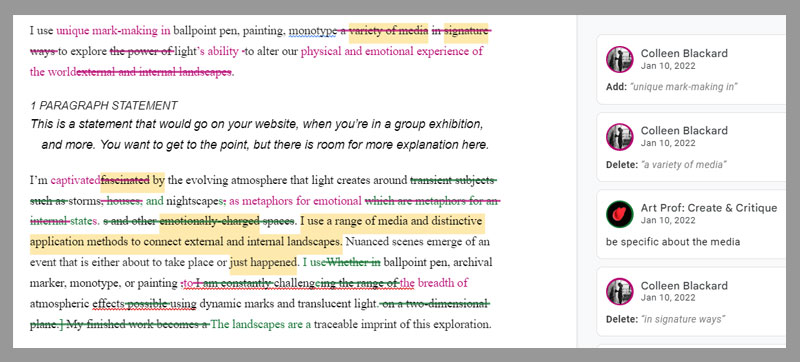Click the underlined word 'monotype' in first paragraph
Image resolution: width=800 pixels, height=362 pixels.
pyautogui.click(x=312, y=31)
